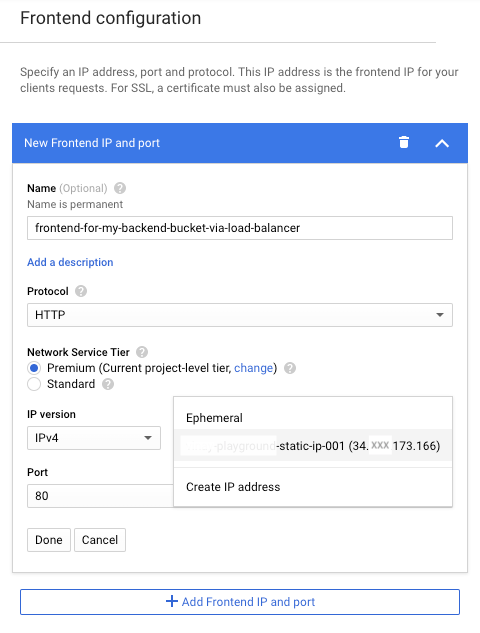Click the plus icon in Add Frontend button
Image resolution: width=480 pixels, height=633 pixels.
tap(172, 601)
